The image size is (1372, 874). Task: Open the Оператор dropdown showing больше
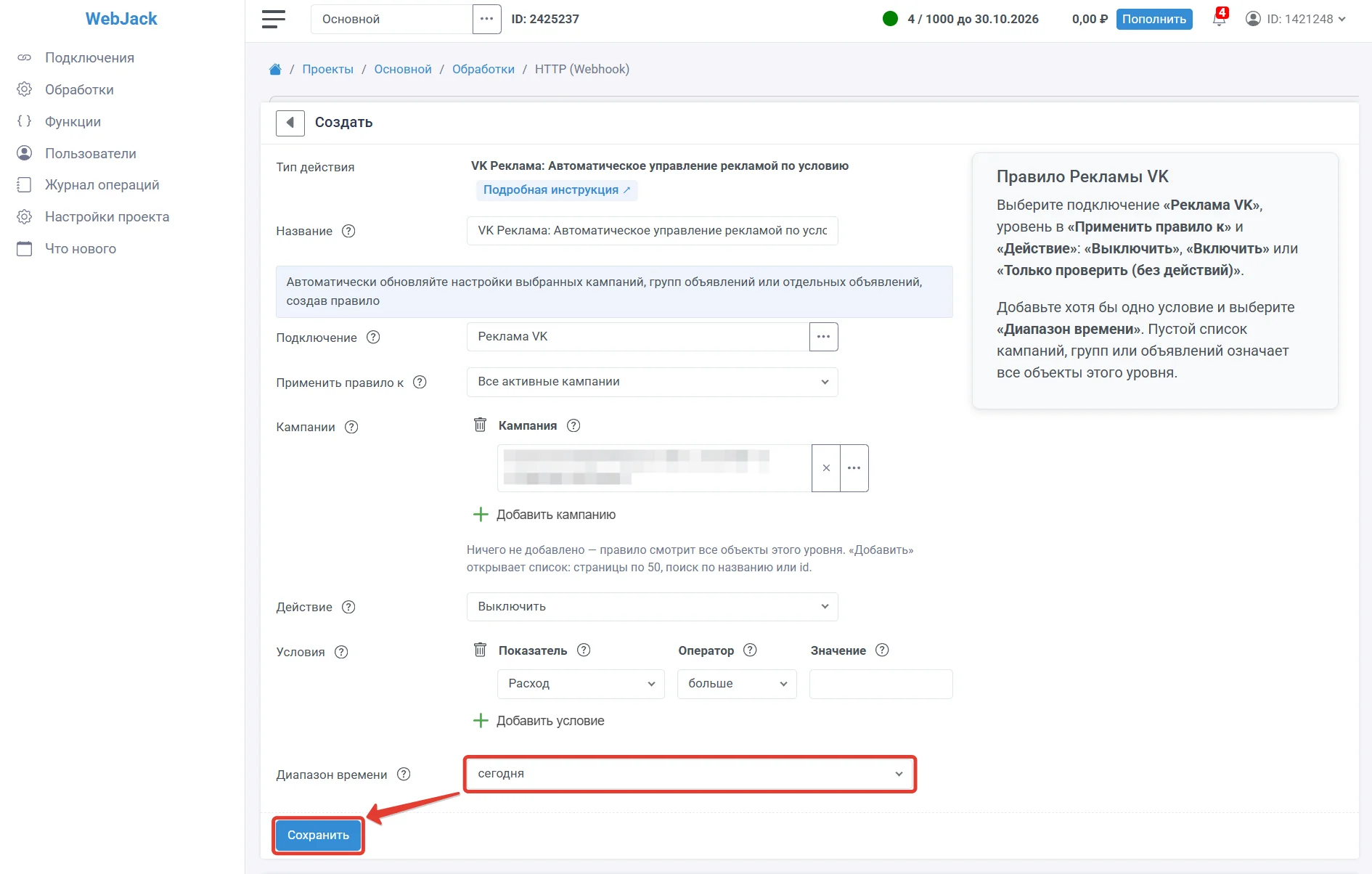(x=737, y=684)
